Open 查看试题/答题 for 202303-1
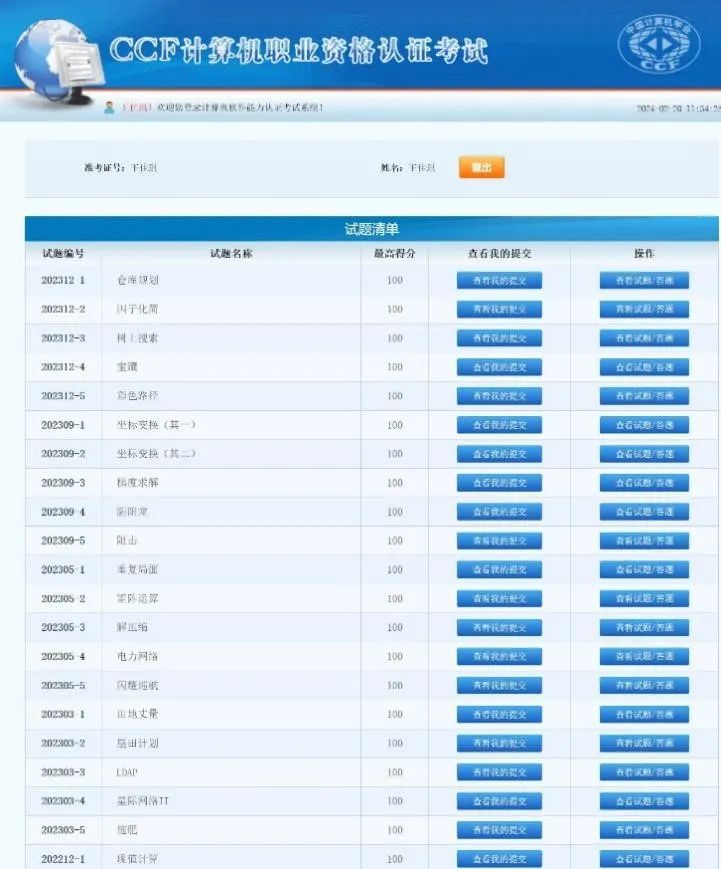 coord(644,714)
